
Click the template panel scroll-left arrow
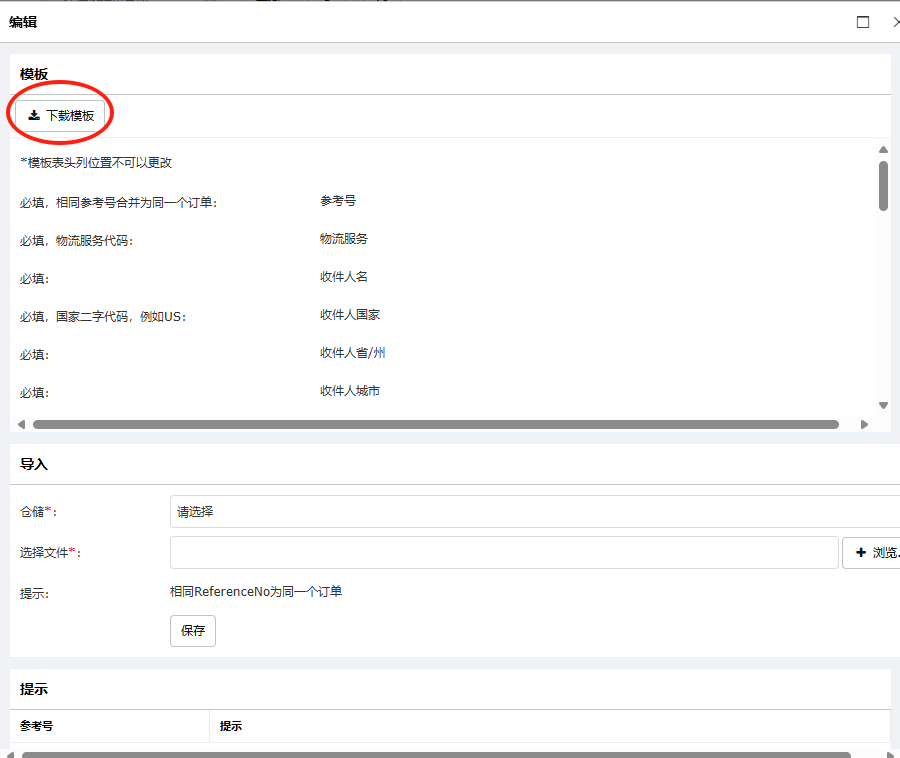22,424
